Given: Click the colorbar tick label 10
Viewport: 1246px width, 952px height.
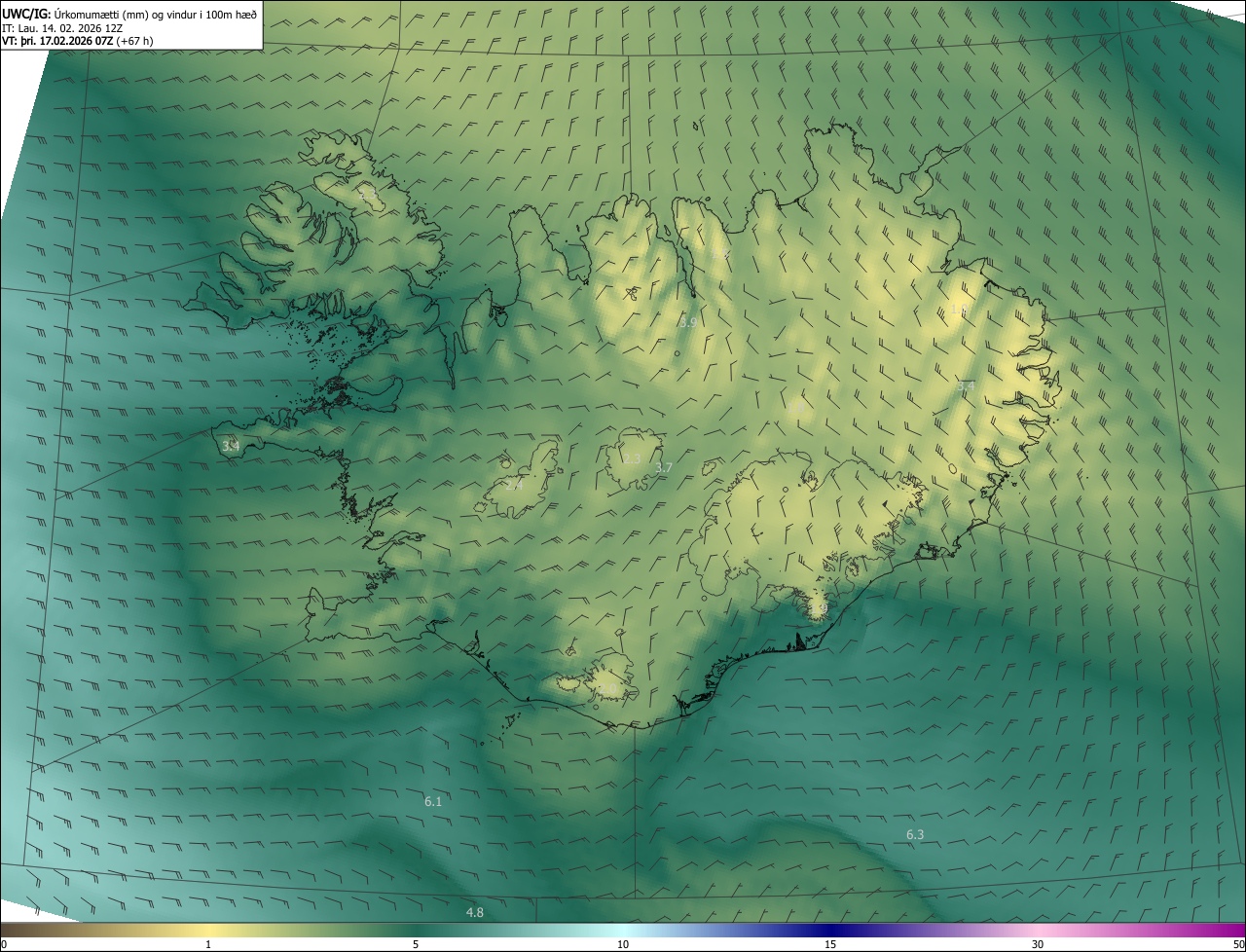Looking at the screenshot, I should pyautogui.click(x=623, y=945).
